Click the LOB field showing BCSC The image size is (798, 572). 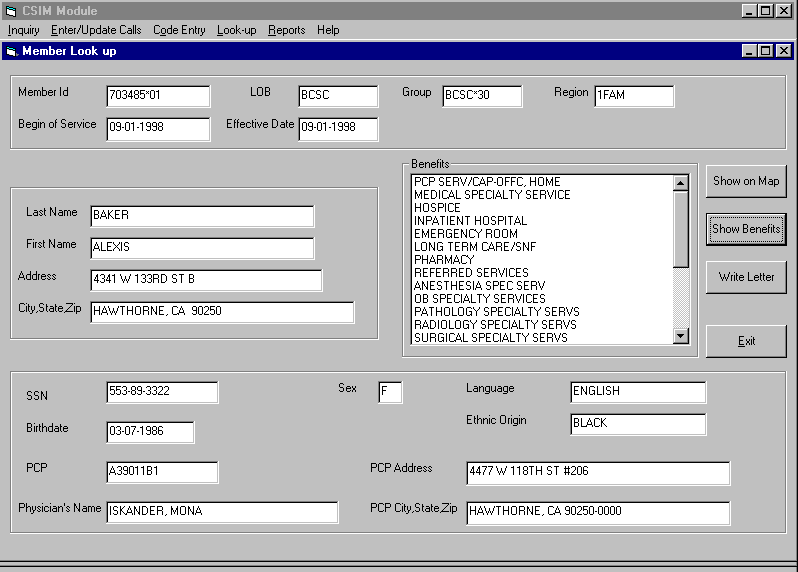point(338,96)
